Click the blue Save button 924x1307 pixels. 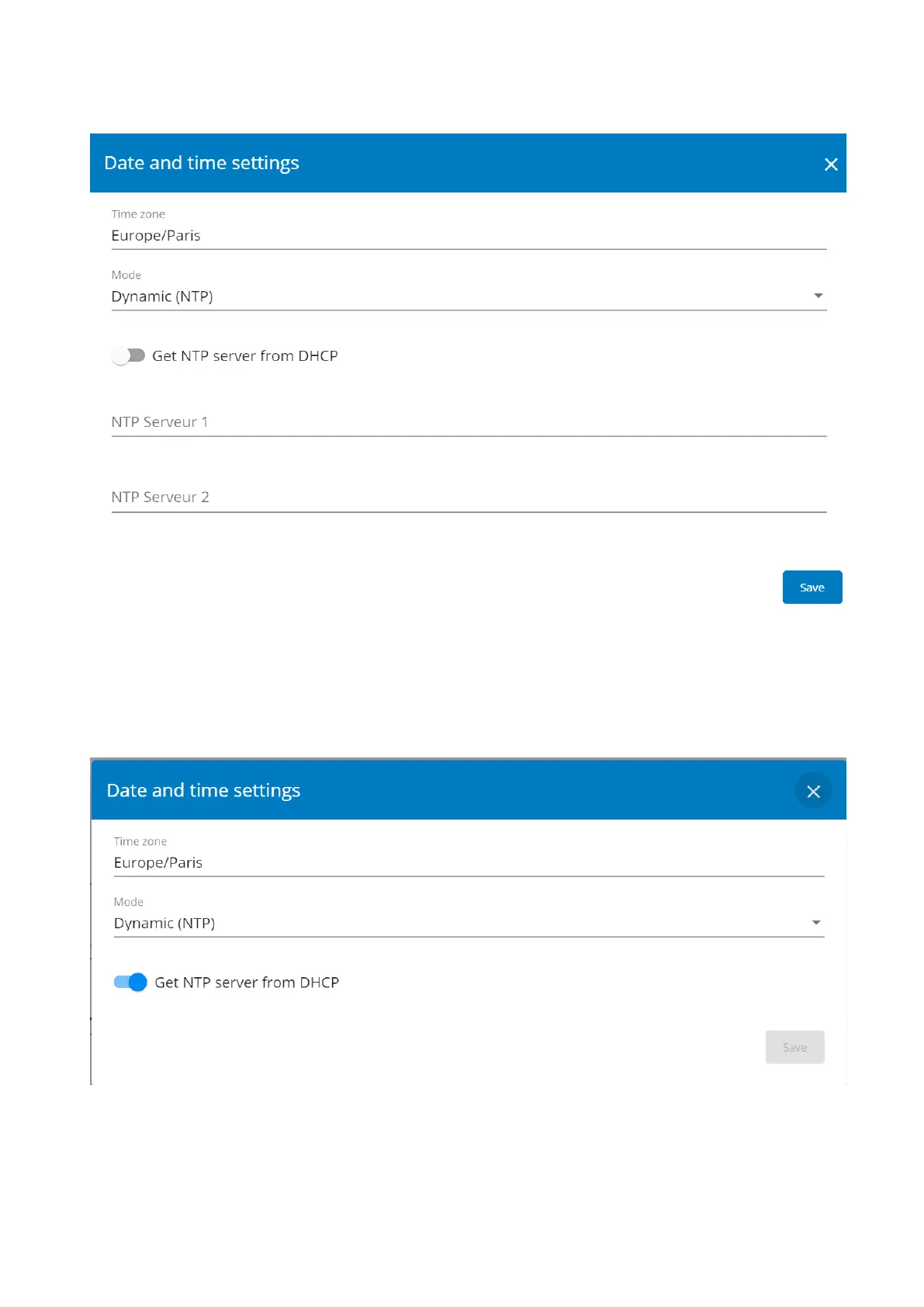(x=812, y=588)
